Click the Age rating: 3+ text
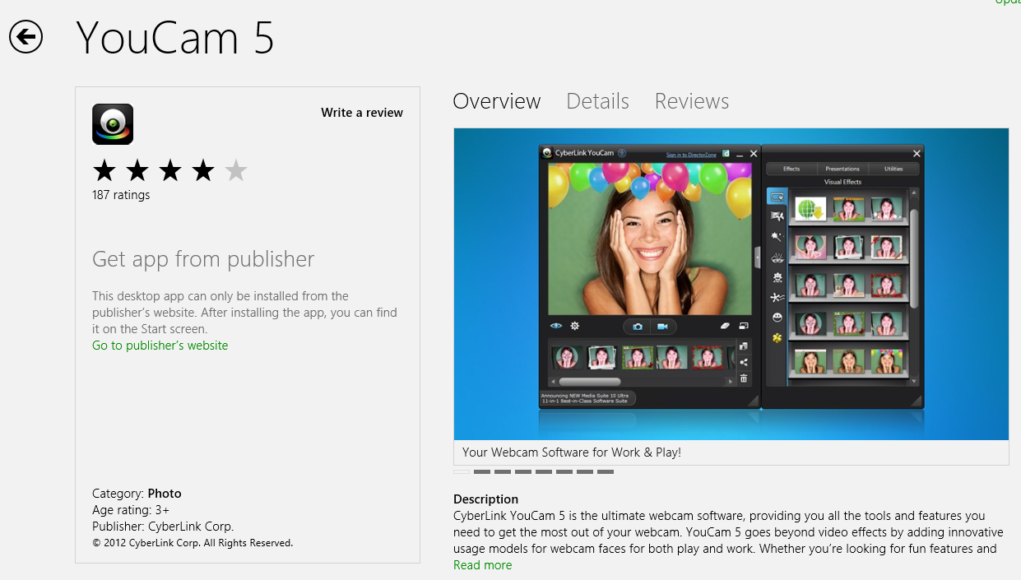The width and height of the screenshot is (1021, 580). 131,510
